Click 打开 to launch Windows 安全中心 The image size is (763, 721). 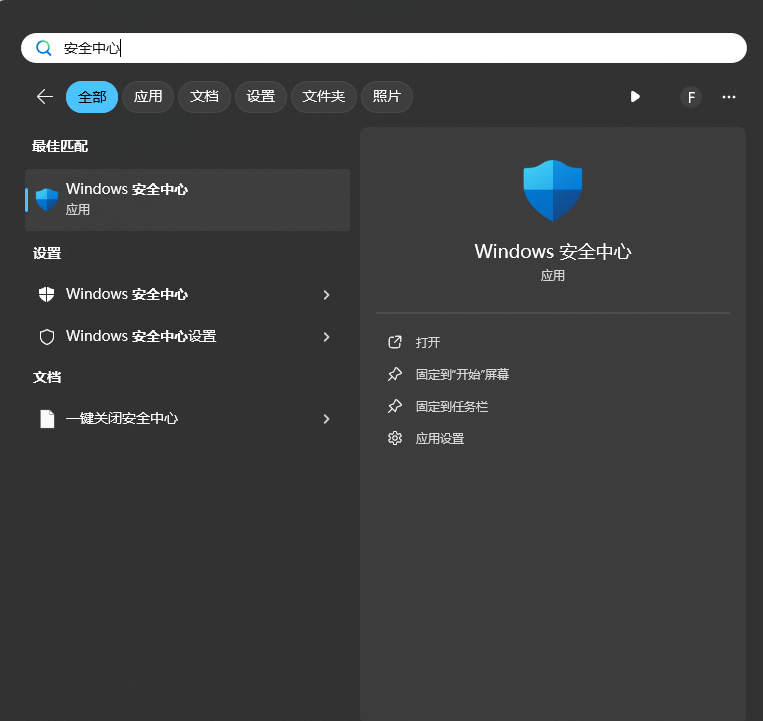click(428, 342)
